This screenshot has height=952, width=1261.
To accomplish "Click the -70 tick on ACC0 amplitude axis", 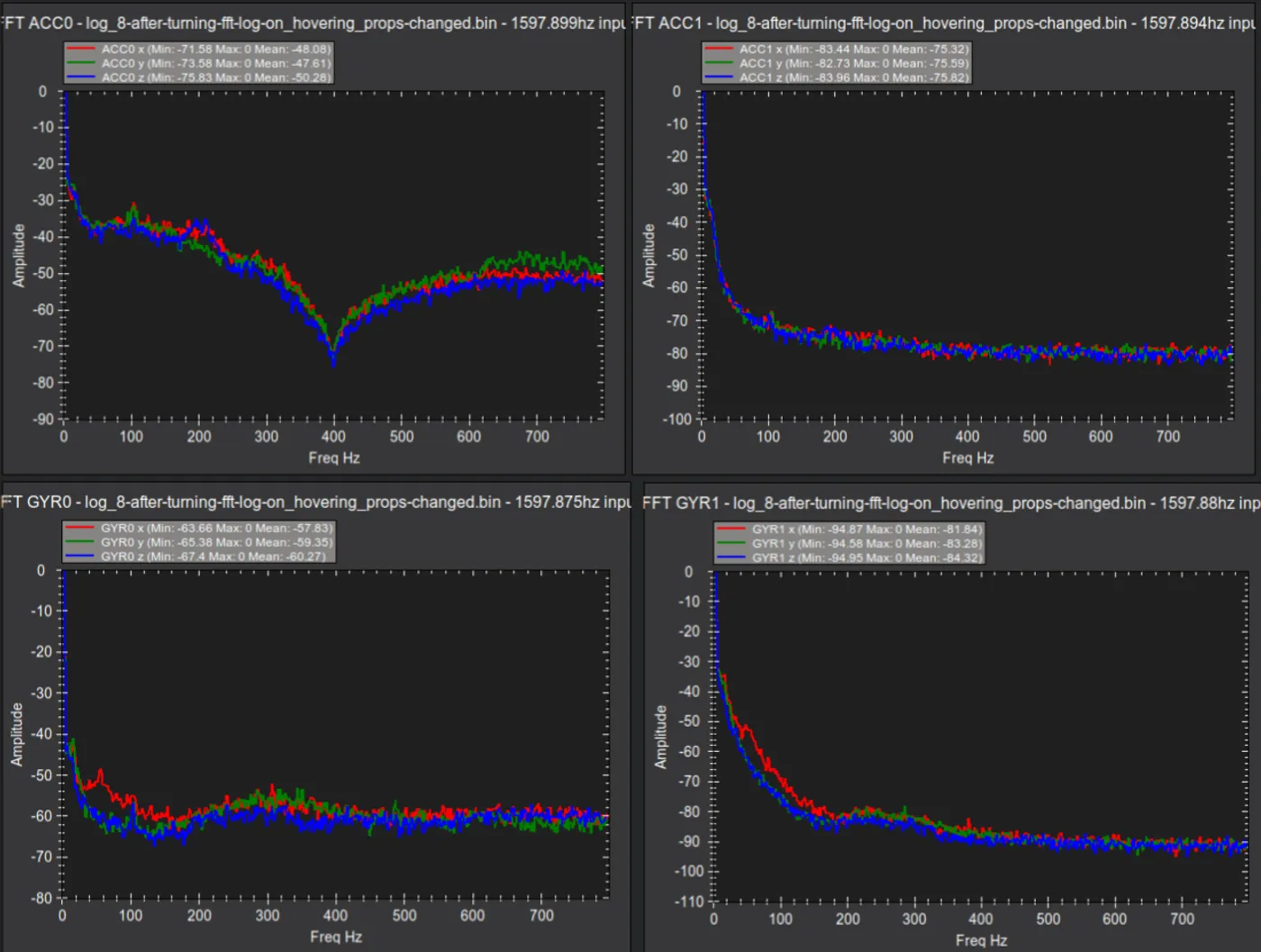I will [43, 346].
